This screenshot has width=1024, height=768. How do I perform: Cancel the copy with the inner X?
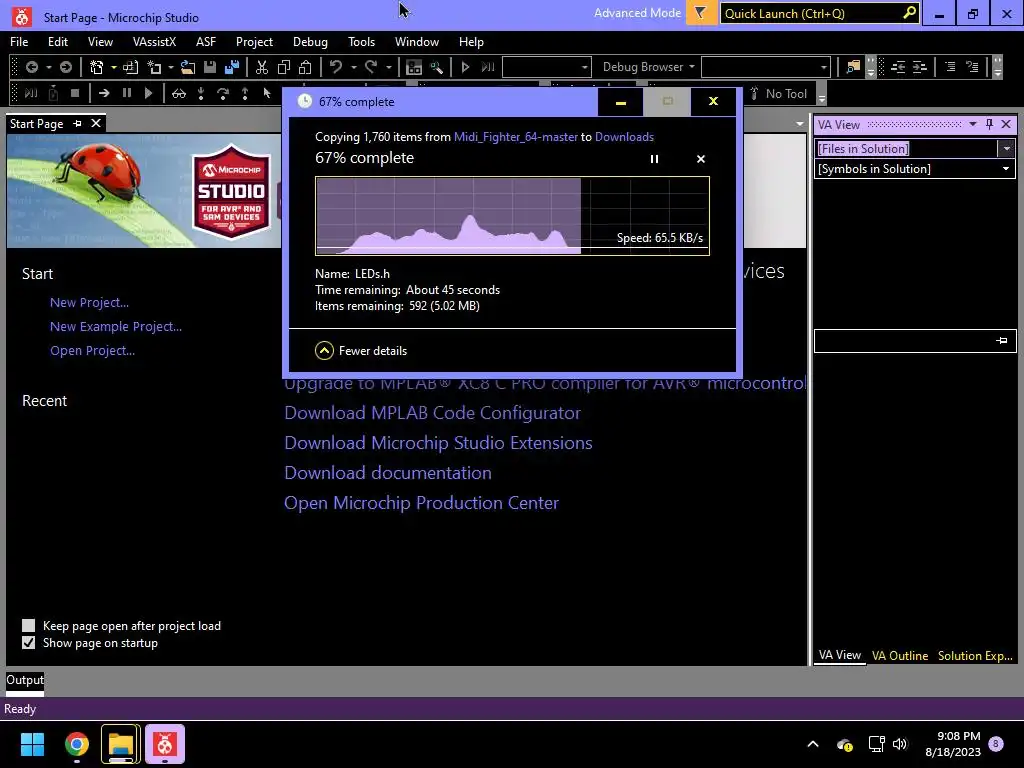point(701,159)
